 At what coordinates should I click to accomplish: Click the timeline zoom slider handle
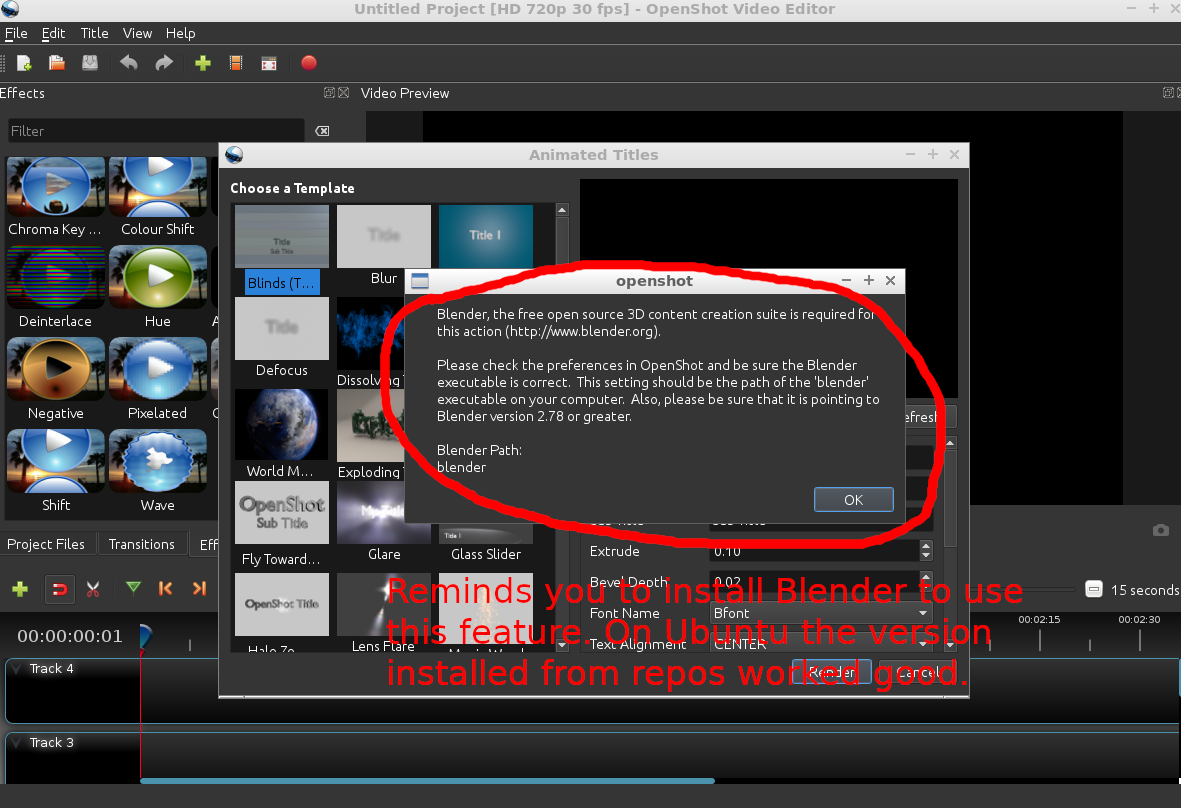coord(1093,590)
